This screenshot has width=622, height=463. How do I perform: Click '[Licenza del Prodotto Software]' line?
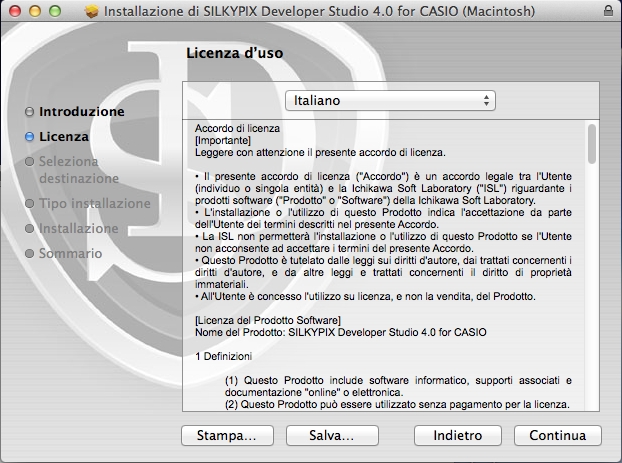click(x=267, y=320)
